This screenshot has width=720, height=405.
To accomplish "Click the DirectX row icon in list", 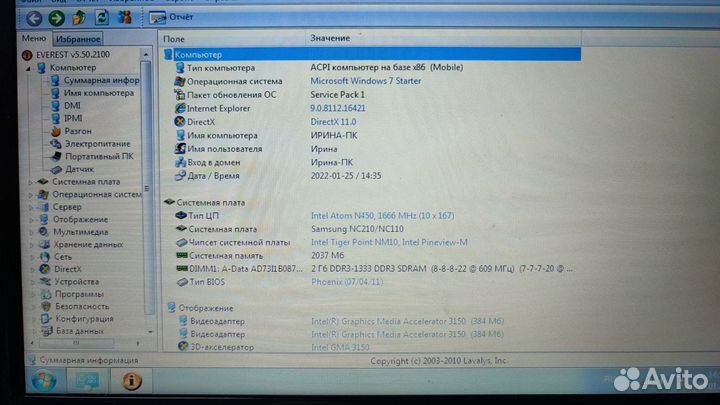I will click(x=180, y=122).
